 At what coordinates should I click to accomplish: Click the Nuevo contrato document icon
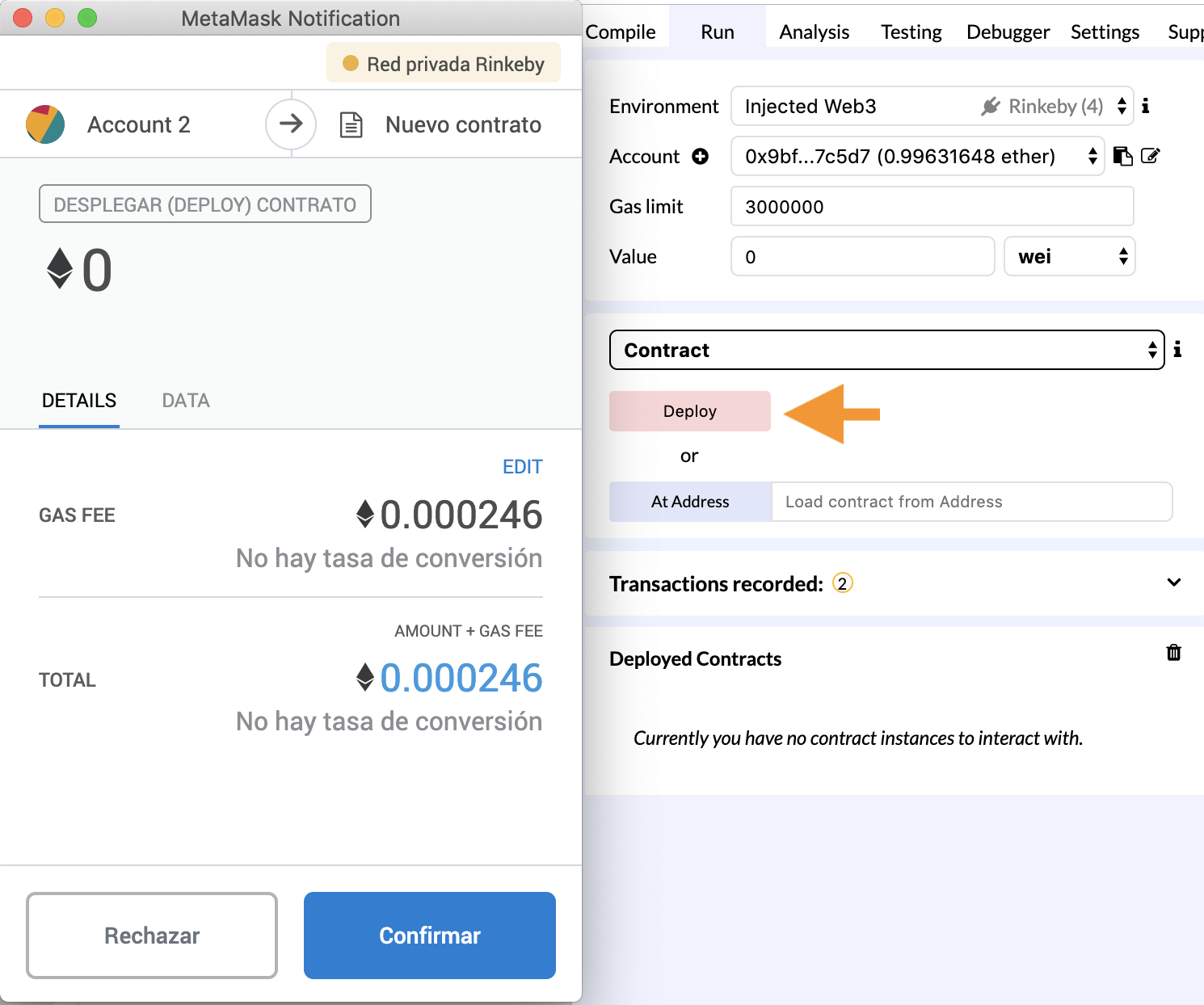click(x=351, y=125)
